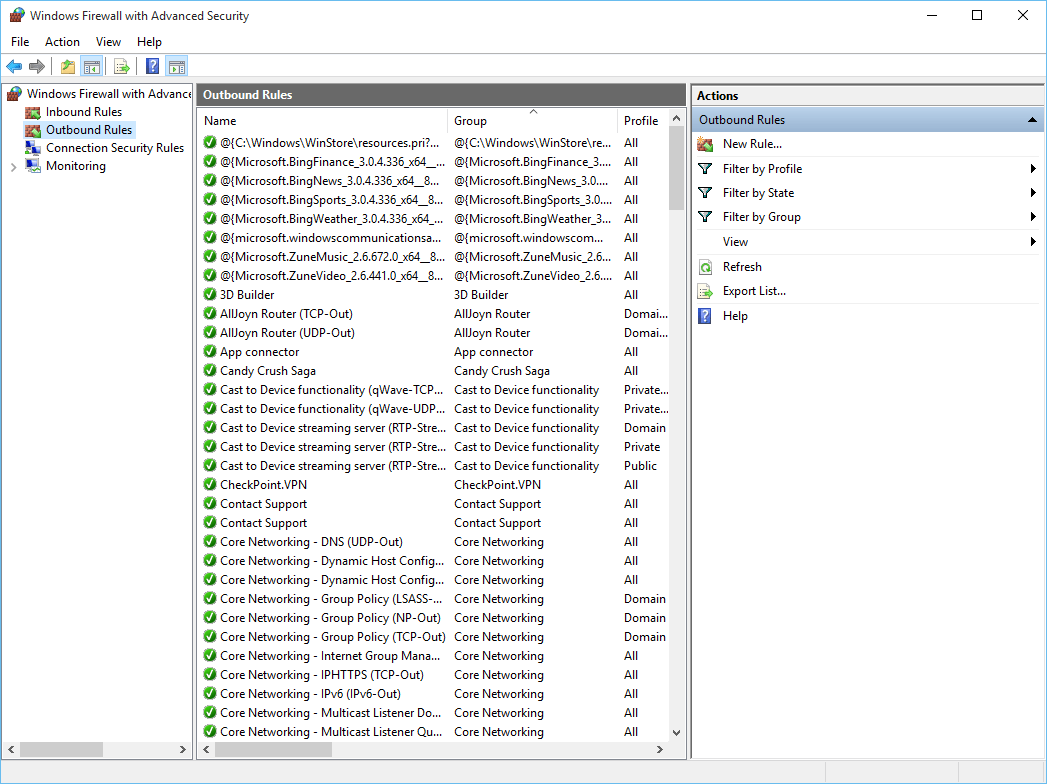
Task: Toggle the Show/Hide Console Tree icon
Action: 91,66
